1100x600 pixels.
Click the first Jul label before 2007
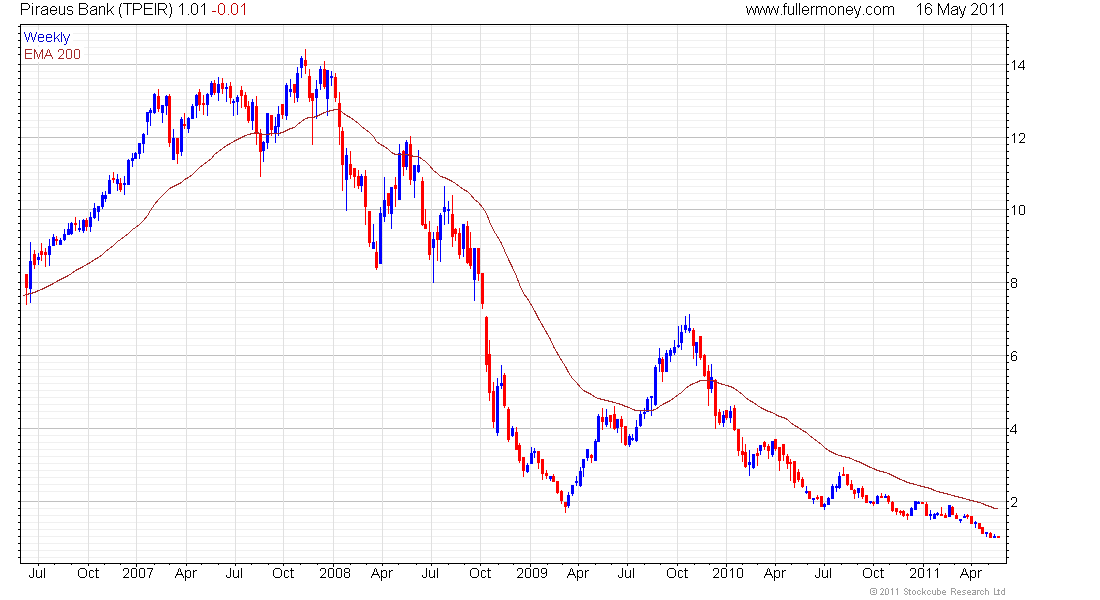click(37, 573)
